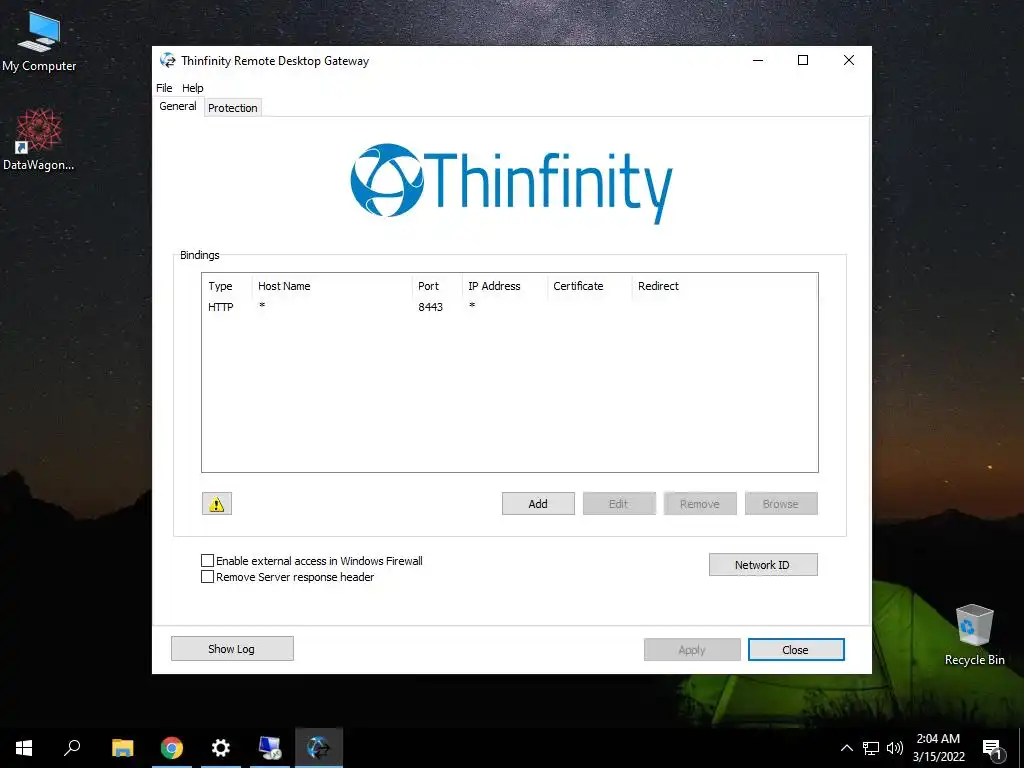This screenshot has height=768, width=1024.
Task: Click the Apply button
Action: click(x=692, y=650)
